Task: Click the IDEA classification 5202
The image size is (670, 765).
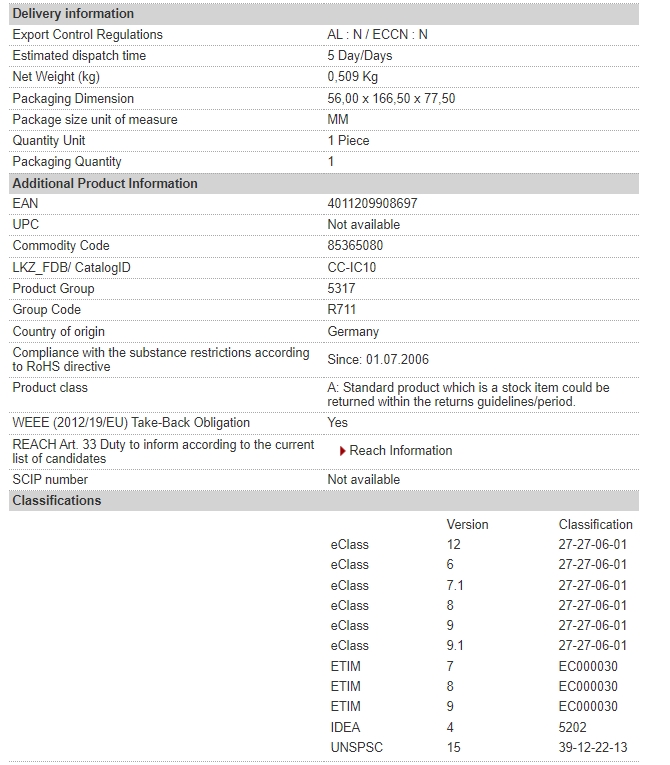Action: coord(572,727)
